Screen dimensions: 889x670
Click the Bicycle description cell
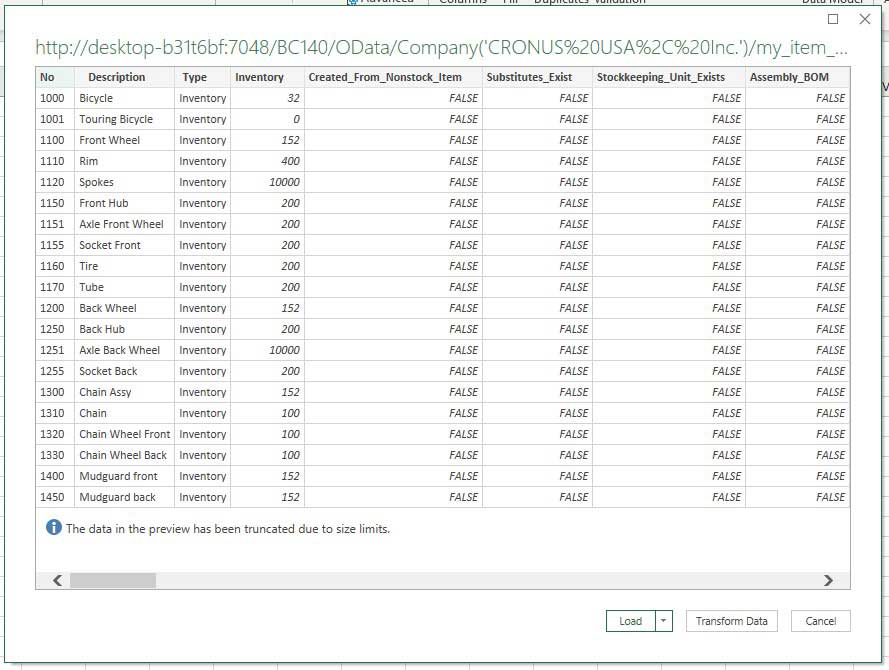(125, 98)
